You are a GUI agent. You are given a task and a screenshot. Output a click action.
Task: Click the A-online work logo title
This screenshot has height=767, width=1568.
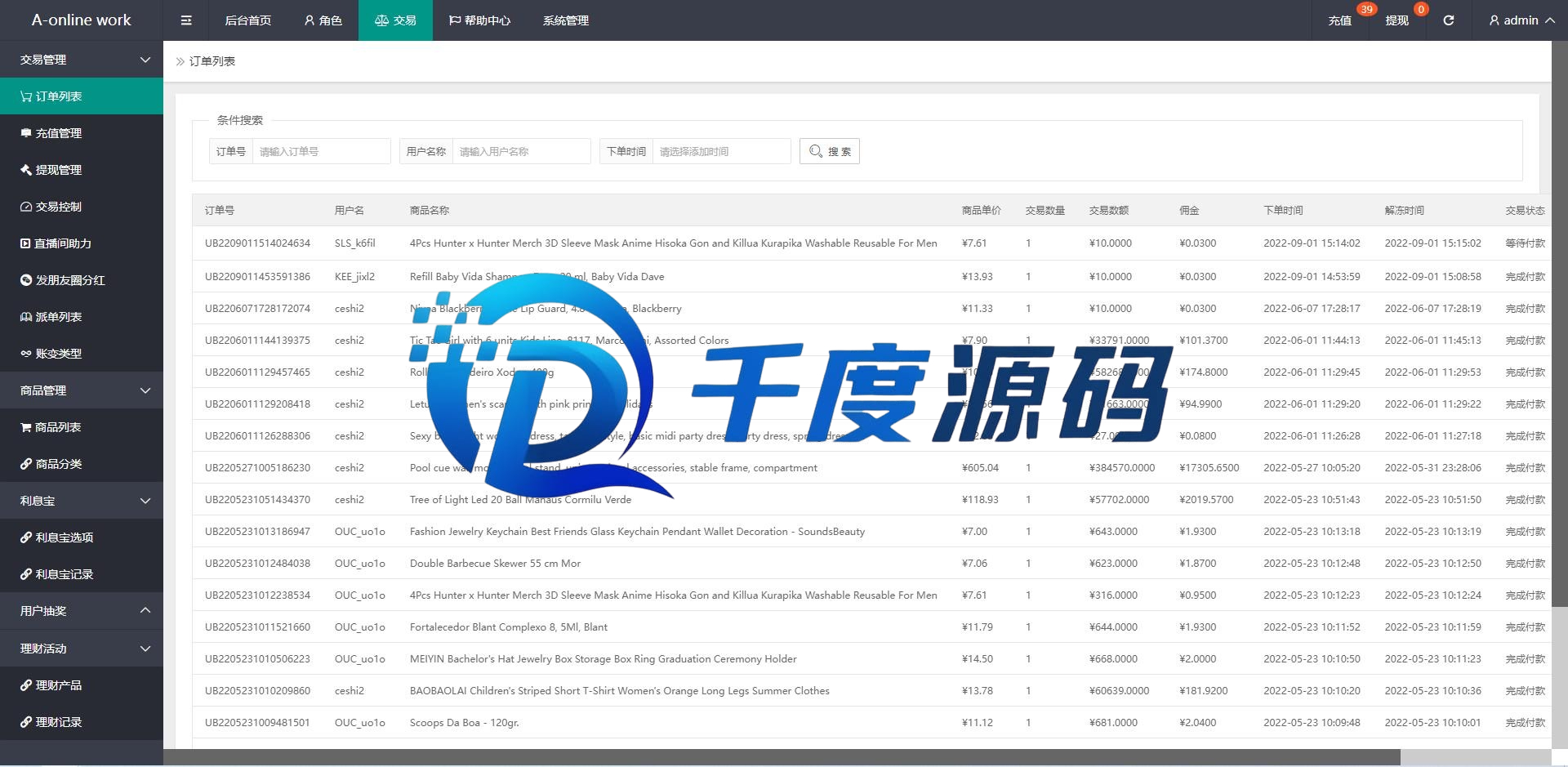click(81, 20)
